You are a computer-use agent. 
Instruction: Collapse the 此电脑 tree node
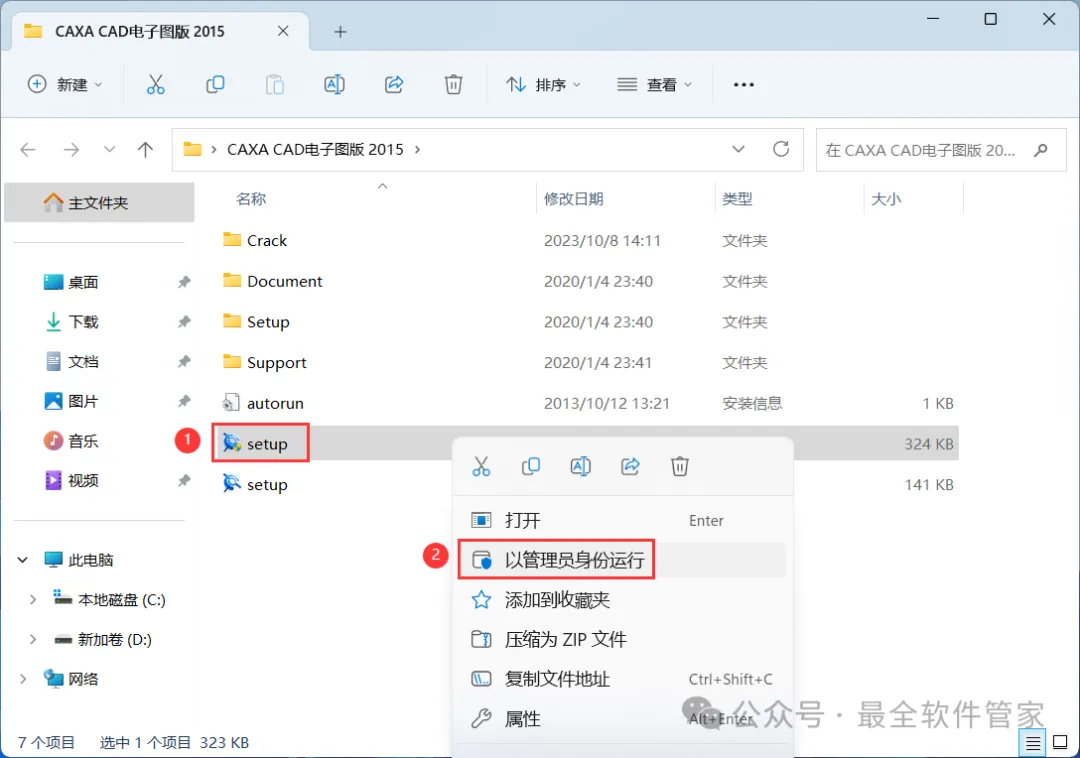point(23,560)
